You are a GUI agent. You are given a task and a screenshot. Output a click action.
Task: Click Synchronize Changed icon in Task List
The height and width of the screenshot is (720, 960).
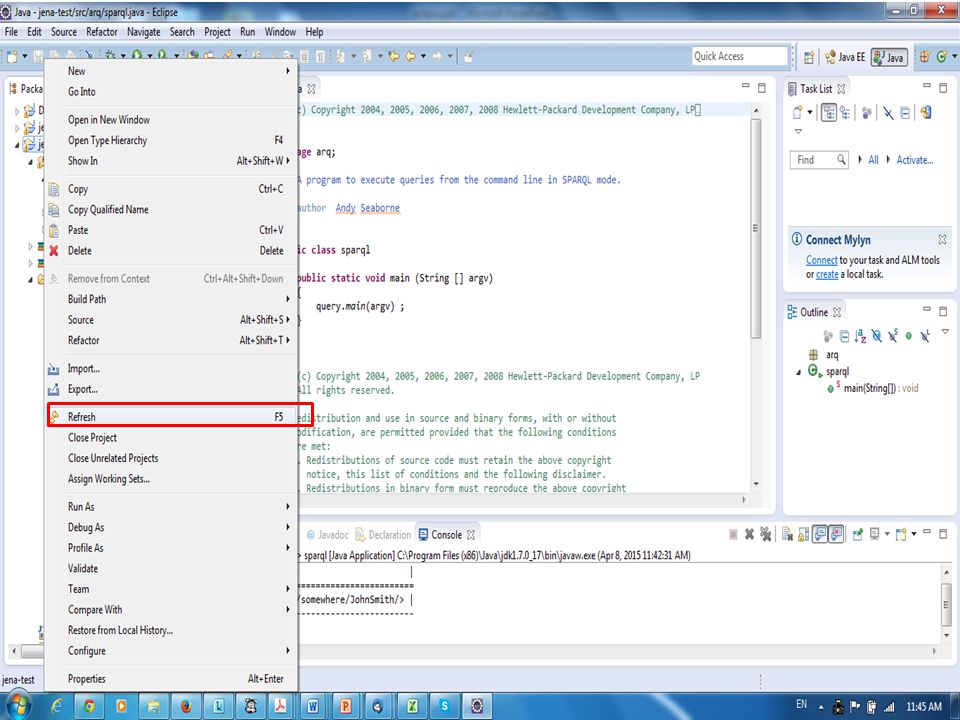click(x=926, y=113)
